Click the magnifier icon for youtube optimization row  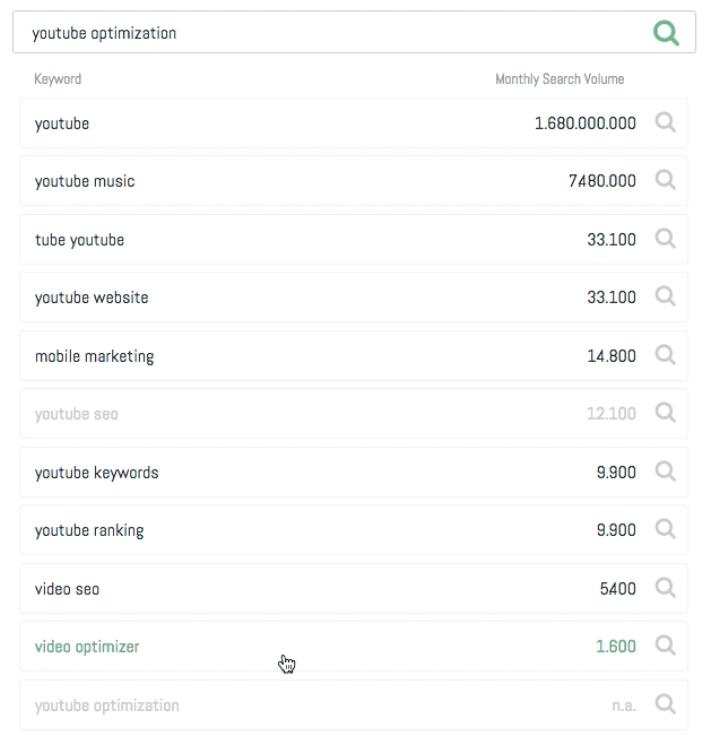point(666,704)
